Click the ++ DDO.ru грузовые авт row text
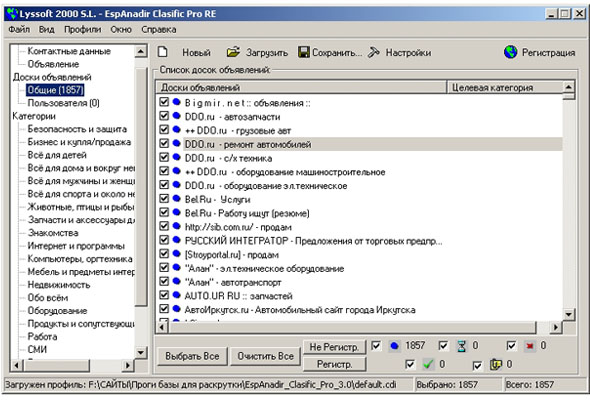This screenshot has width=590, height=400. 238,131
